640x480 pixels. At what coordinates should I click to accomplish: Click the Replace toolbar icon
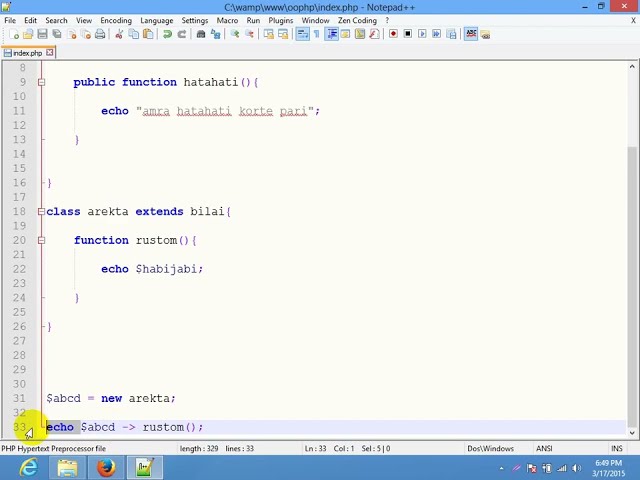215,34
